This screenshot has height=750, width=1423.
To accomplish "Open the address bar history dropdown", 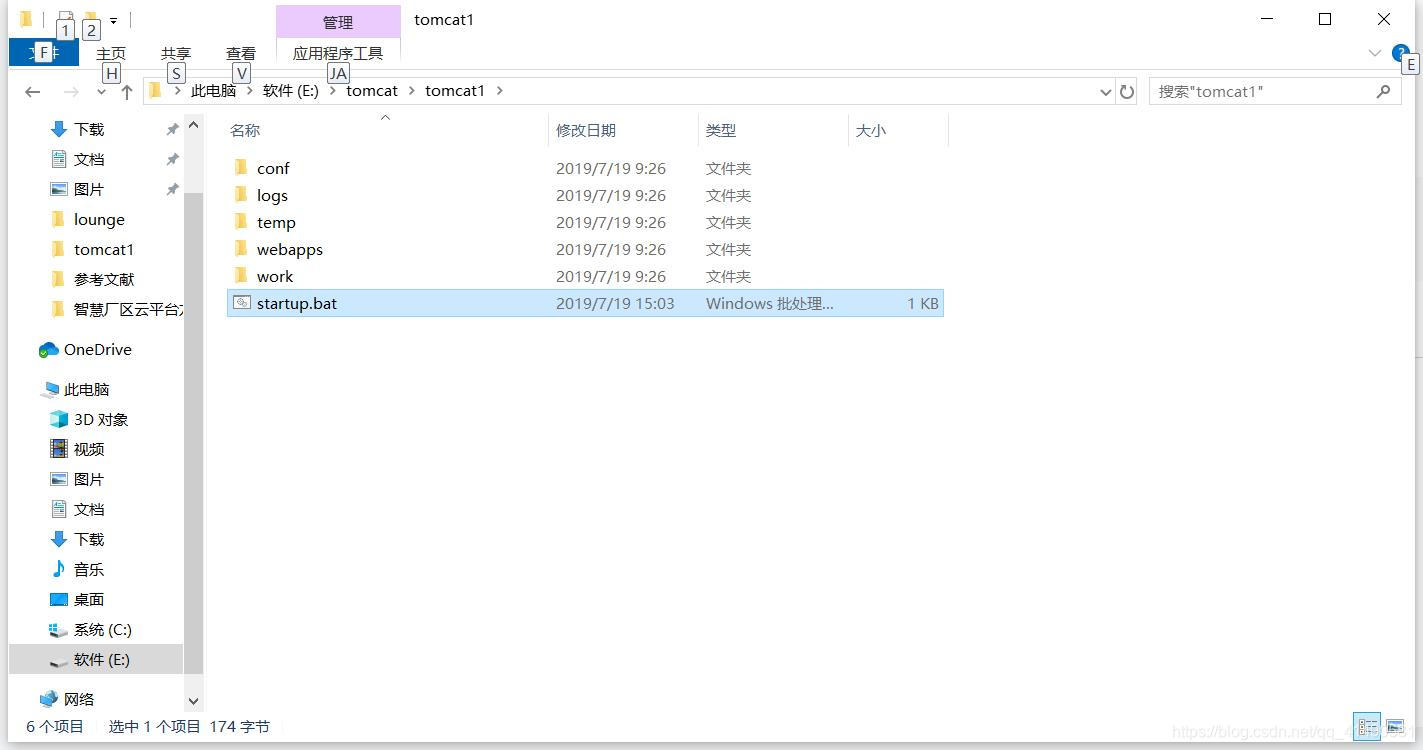I will coord(1105,92).
